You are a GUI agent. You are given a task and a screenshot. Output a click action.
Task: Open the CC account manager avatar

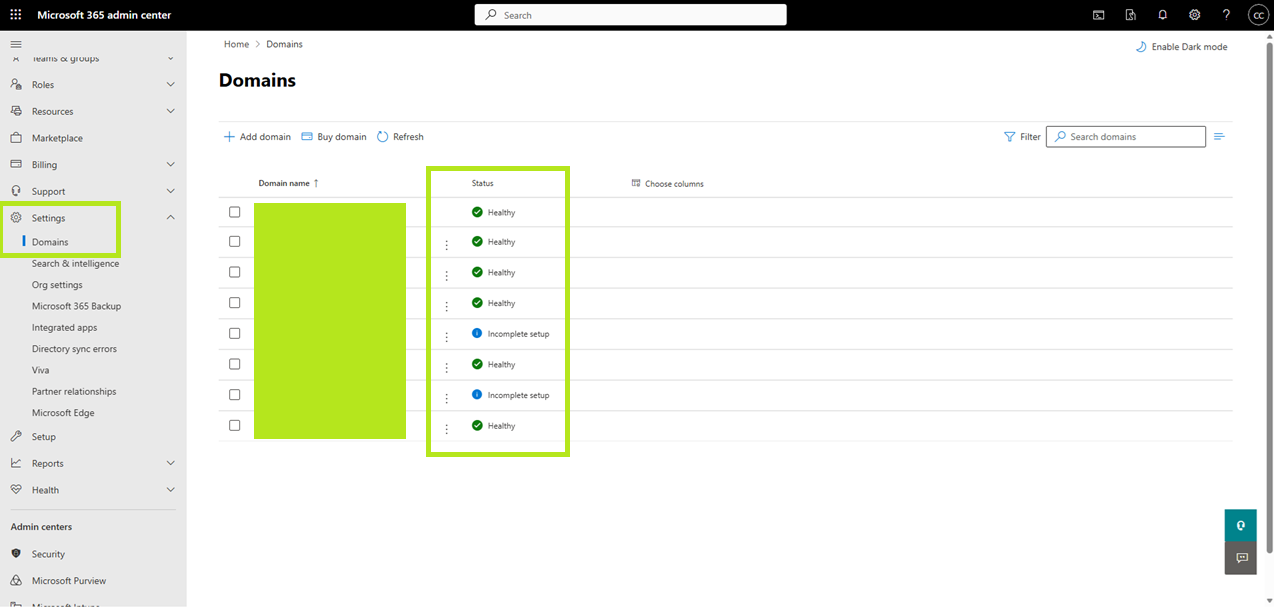point(1258,15)
